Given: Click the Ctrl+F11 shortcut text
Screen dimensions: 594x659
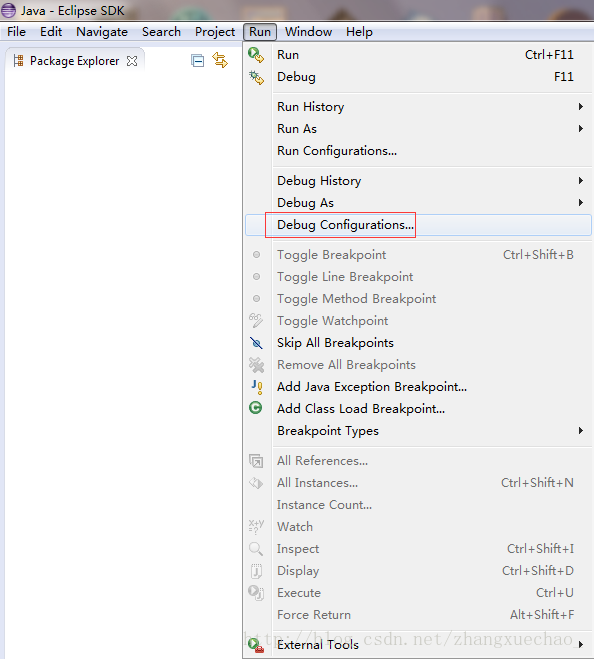Looking at the screenshot, I should (549, 55).
